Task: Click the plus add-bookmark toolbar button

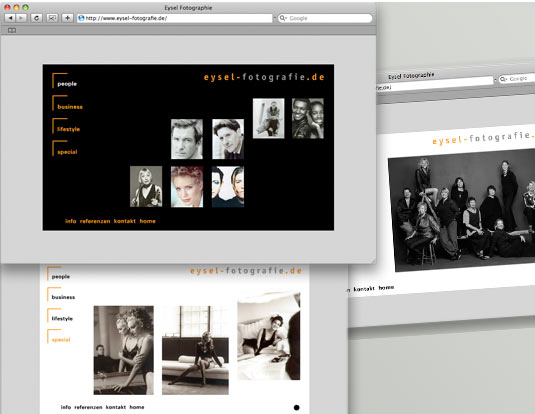Action: [68, 18]
